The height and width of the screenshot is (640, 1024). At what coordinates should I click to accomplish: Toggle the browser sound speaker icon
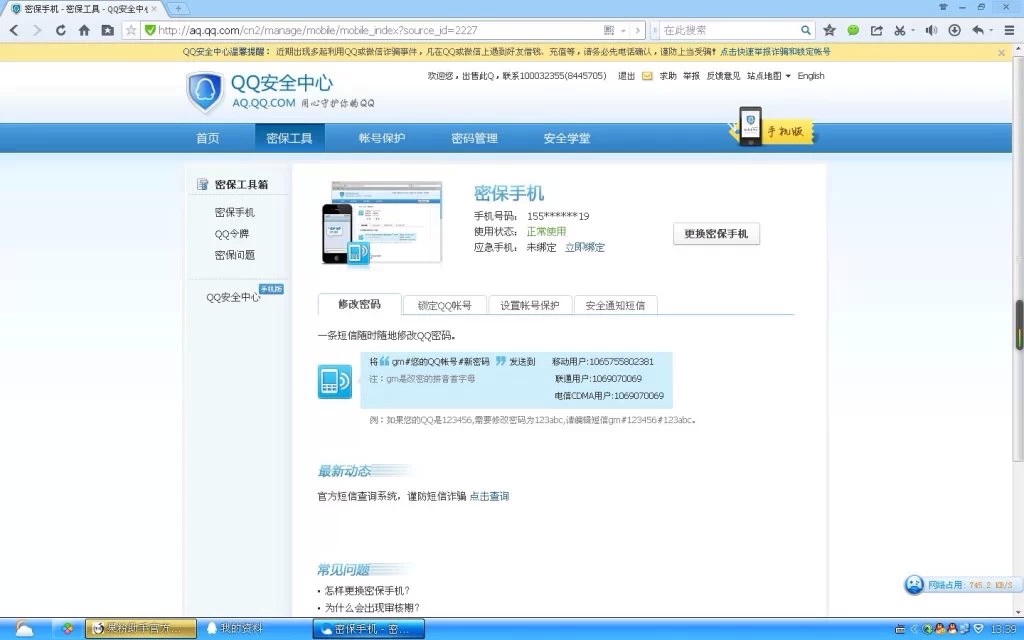coord(931,30)
